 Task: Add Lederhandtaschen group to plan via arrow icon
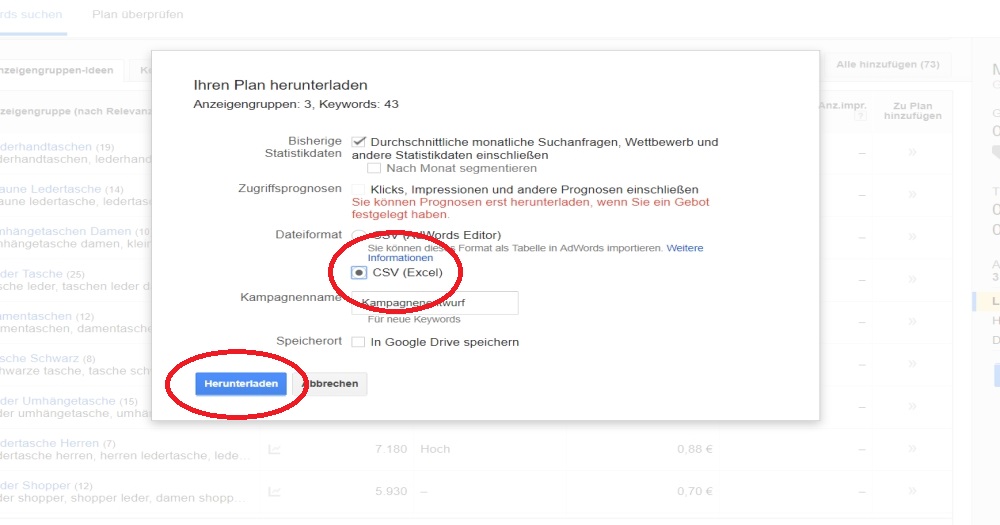coord(912,153)
